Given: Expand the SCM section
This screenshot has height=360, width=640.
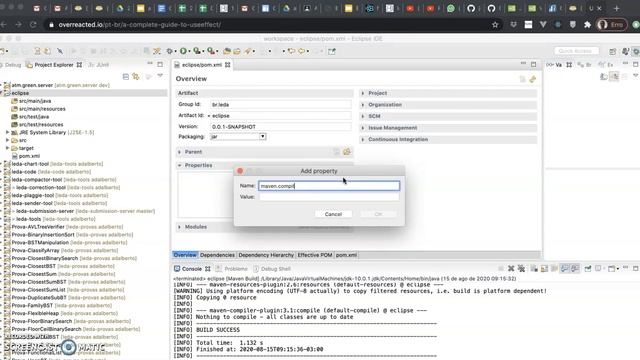Looking at the screenshot, I should coord(363,116).
